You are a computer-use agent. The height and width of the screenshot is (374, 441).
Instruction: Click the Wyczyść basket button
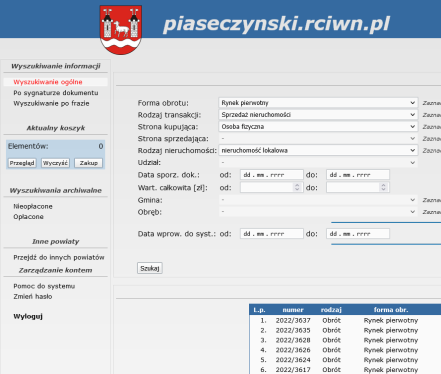(x=55, y=163)
